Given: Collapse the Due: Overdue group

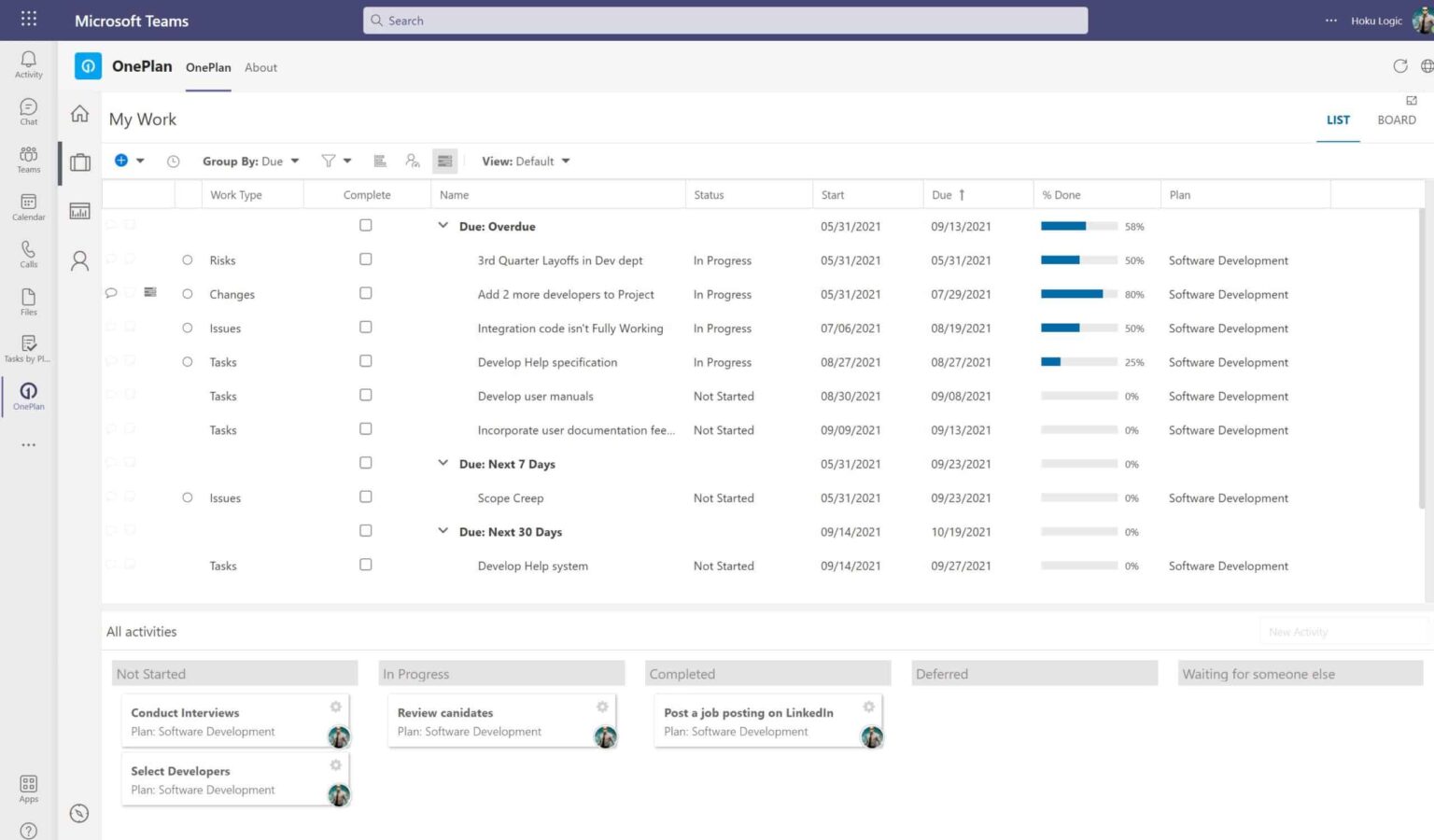Looking at the screenshot, I should tap(443, 226).
